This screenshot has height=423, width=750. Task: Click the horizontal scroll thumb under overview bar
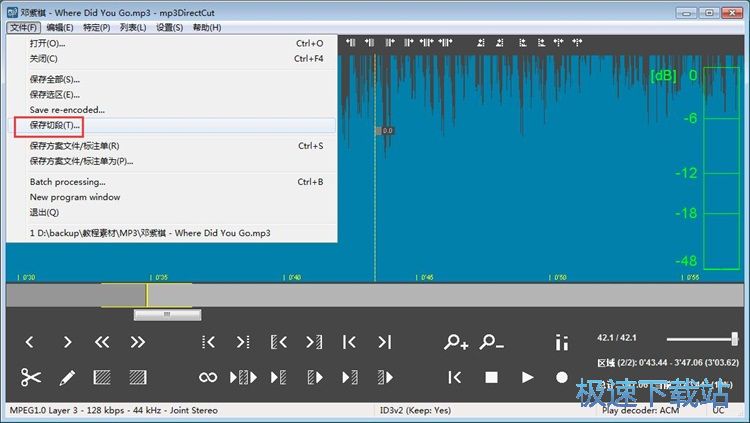[x=167, y=315]
